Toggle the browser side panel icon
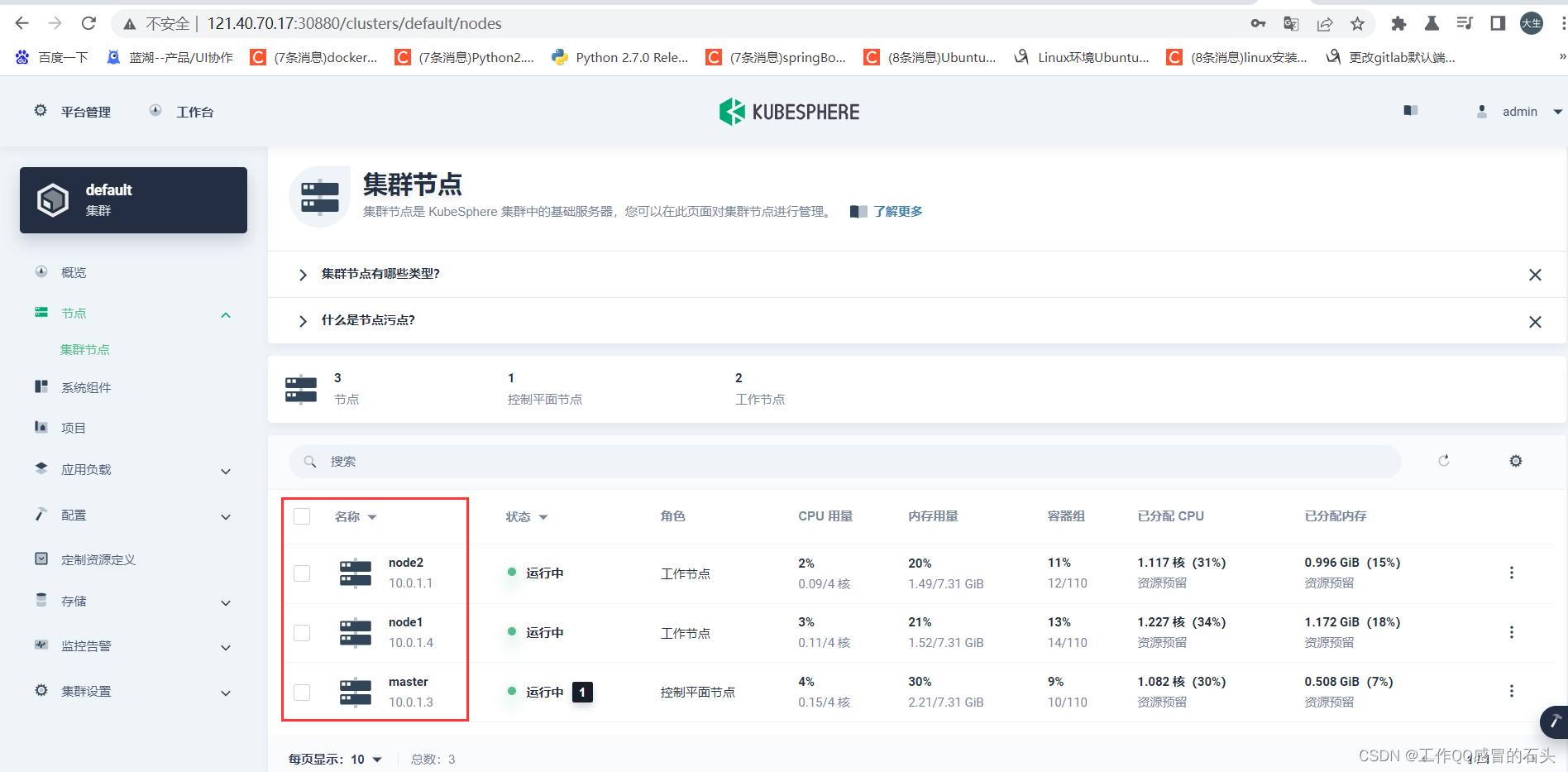 tap(1498, 23)
